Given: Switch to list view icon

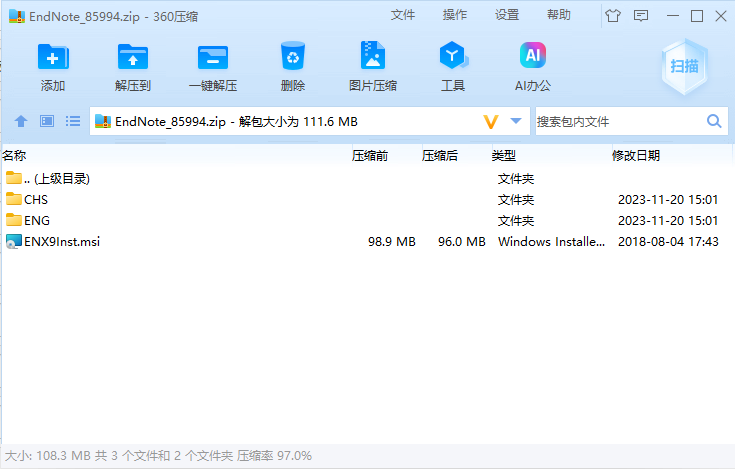Looking at the screenshot, I should click(73, 121).
